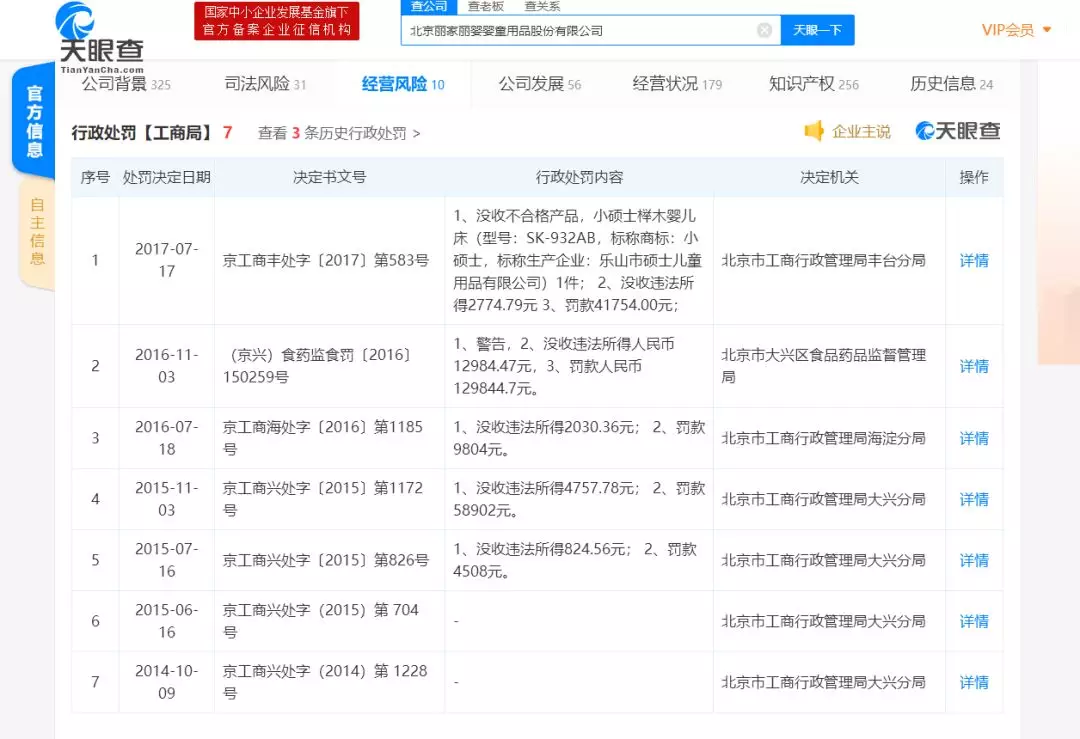Switch to the 查关系 search tab

click(x=542, y=7)
